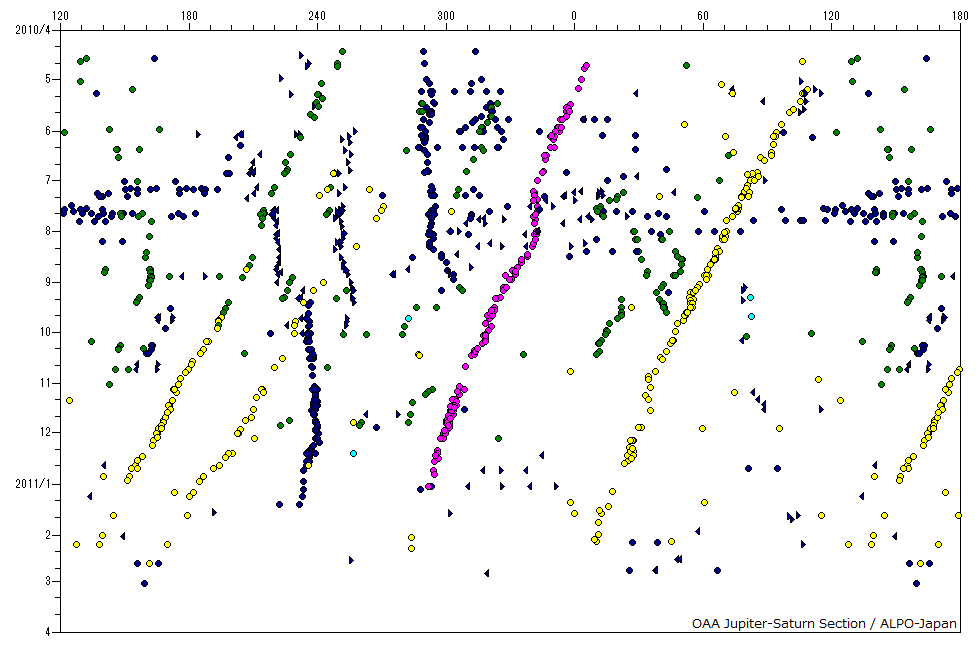This screenshot has width=980, height=650.
Task: Click the month "9" label on left axis
Action: (x=48, y=282)
